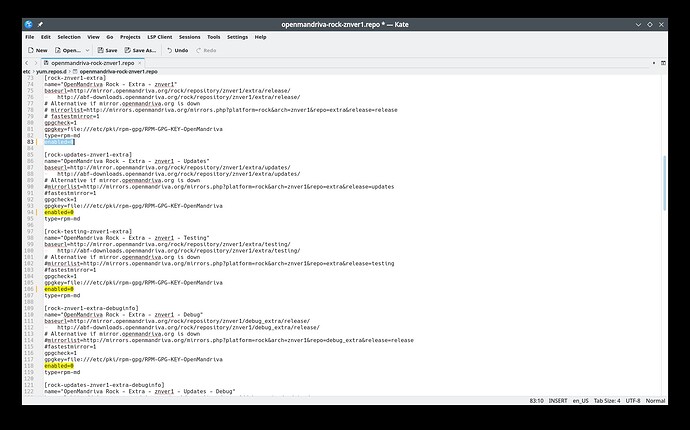Click the baseurl line ending /debug_extra/release/ on line 111
This screenshot has width=690, height=430.
(177, 321)
